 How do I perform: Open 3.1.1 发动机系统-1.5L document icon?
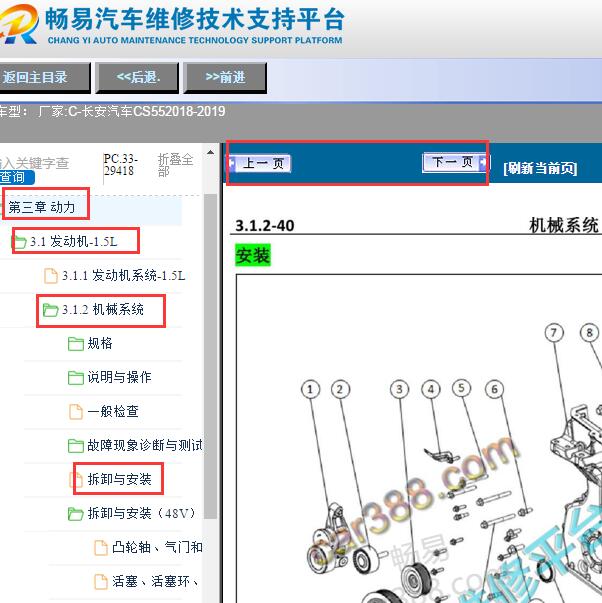click(x=51, y=275)
